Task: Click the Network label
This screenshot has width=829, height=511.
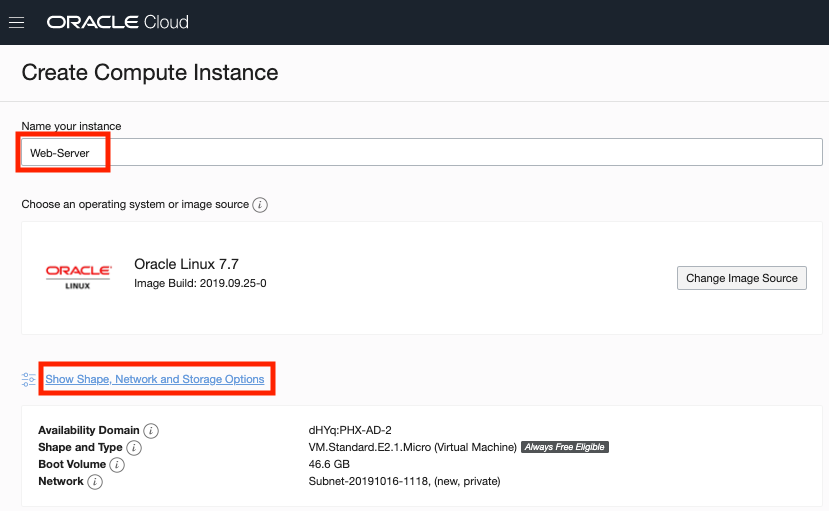Action: (x=61, y=481)
